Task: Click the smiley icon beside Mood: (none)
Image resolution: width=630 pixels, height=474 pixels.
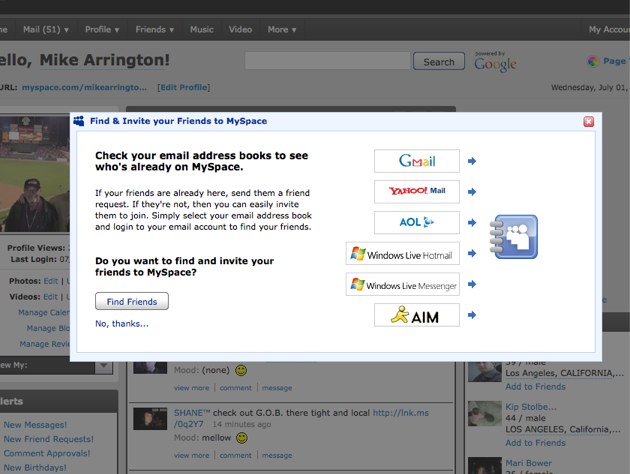Action: point(241,370)
